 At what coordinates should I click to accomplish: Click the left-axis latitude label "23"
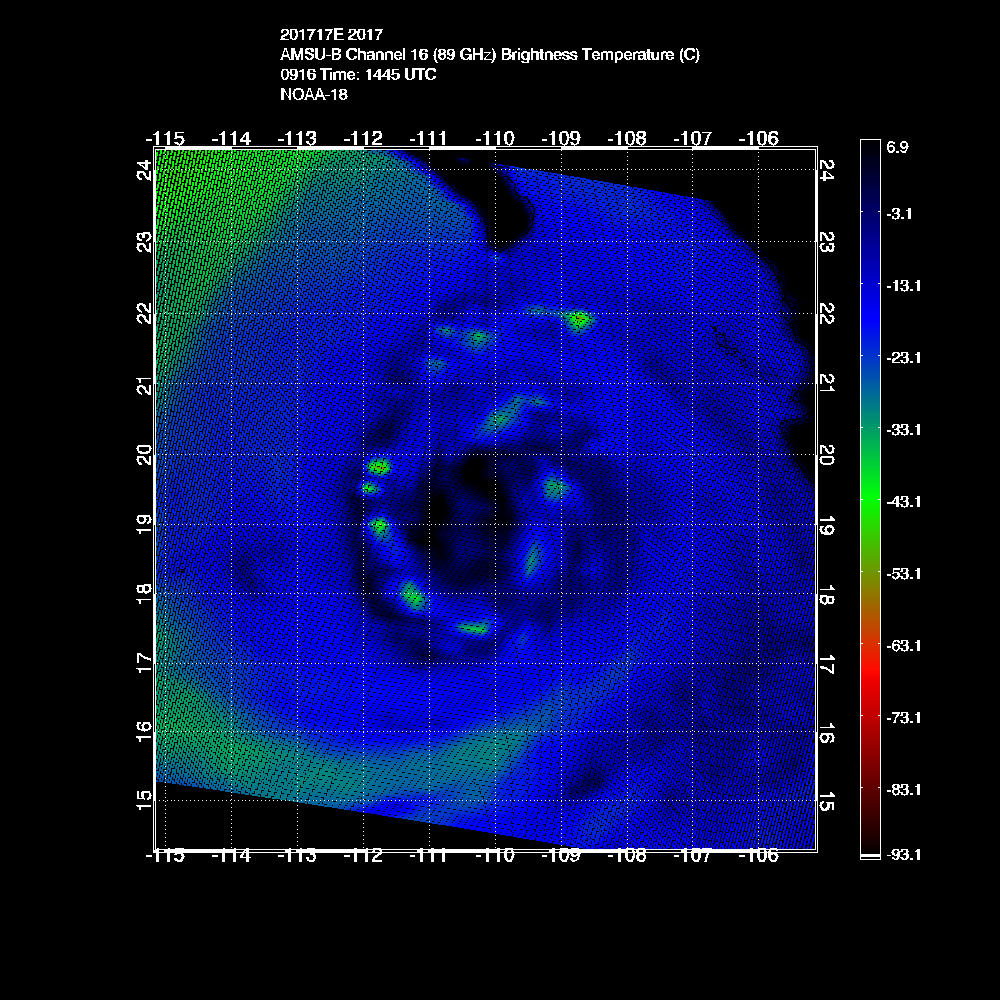pyautogui.click(x=145, y=242)
